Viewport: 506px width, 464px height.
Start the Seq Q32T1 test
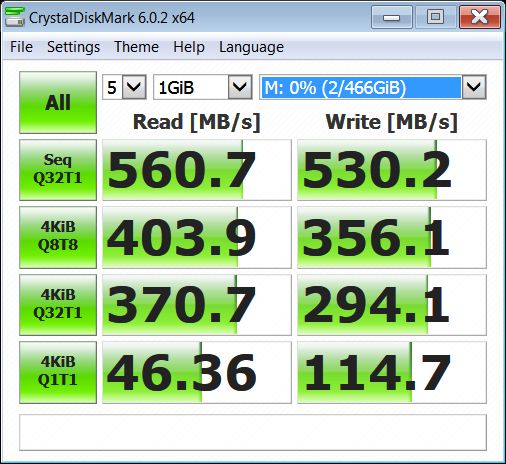(x=58, y=170)
